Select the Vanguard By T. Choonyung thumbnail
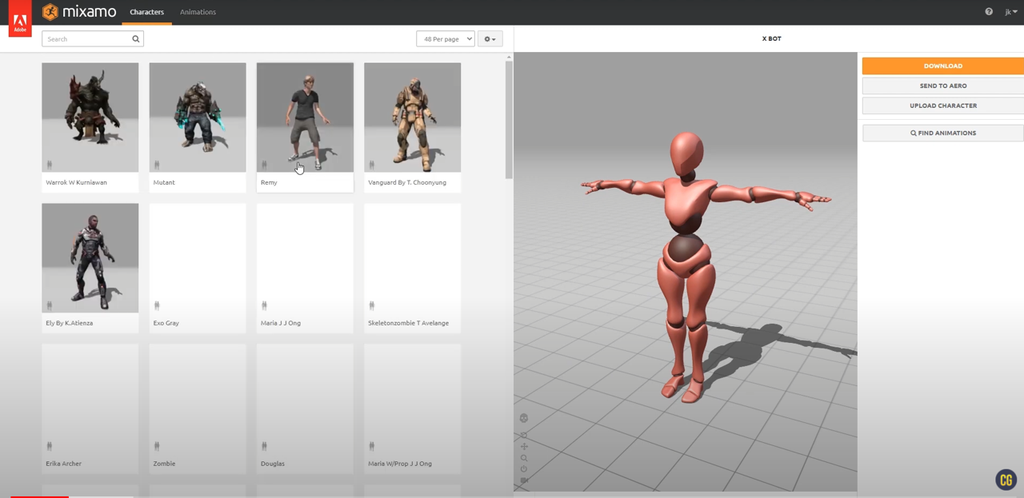The image size is (1024, 498). 413,117
